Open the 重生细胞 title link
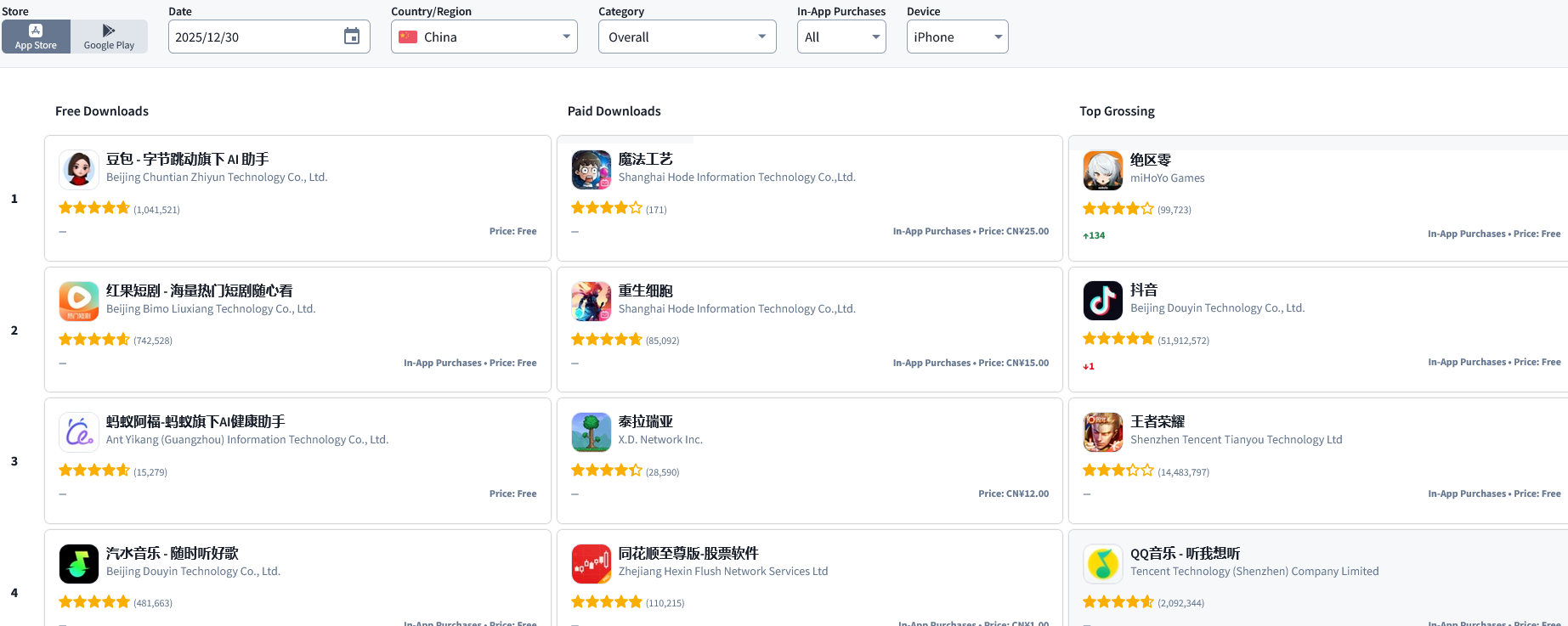The width and height of the screenshot is (1568, 626). click(646, 290)
